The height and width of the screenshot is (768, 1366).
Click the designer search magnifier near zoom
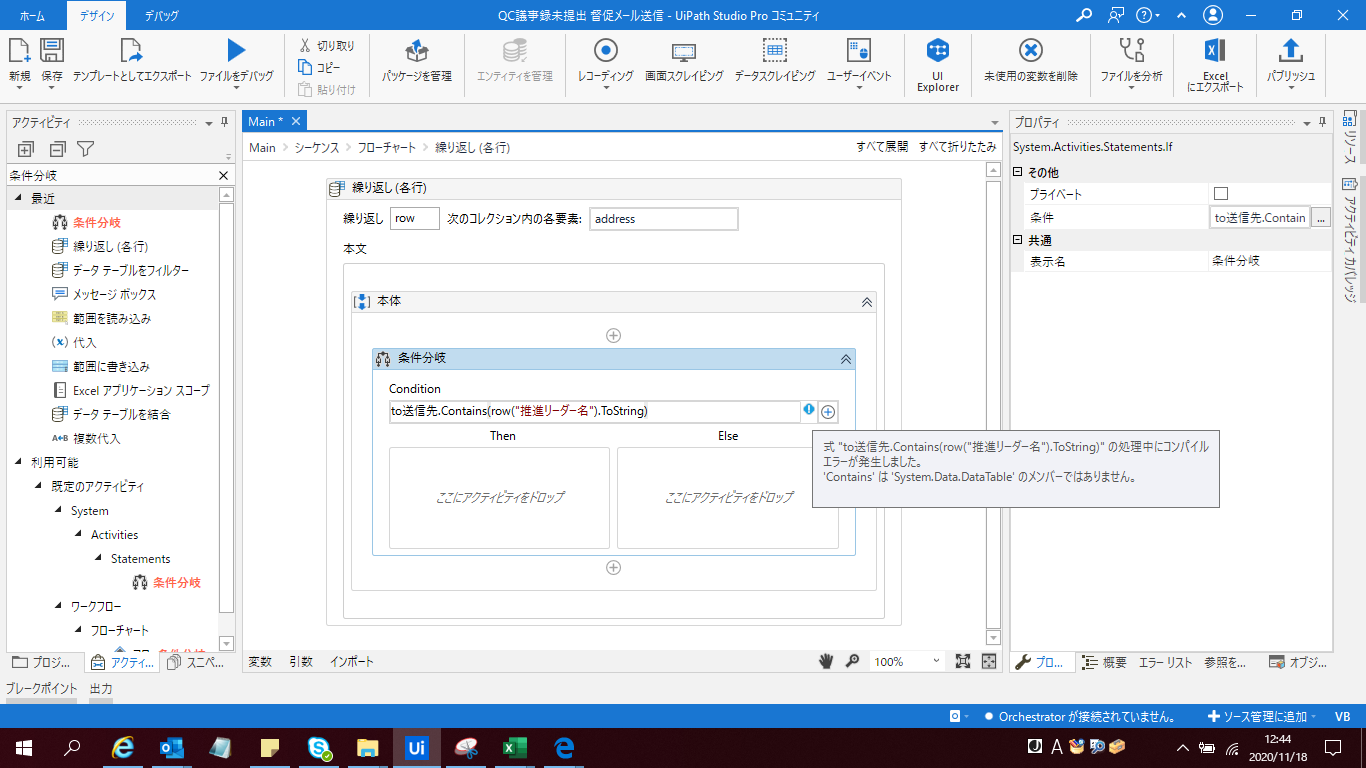[852, 661]
